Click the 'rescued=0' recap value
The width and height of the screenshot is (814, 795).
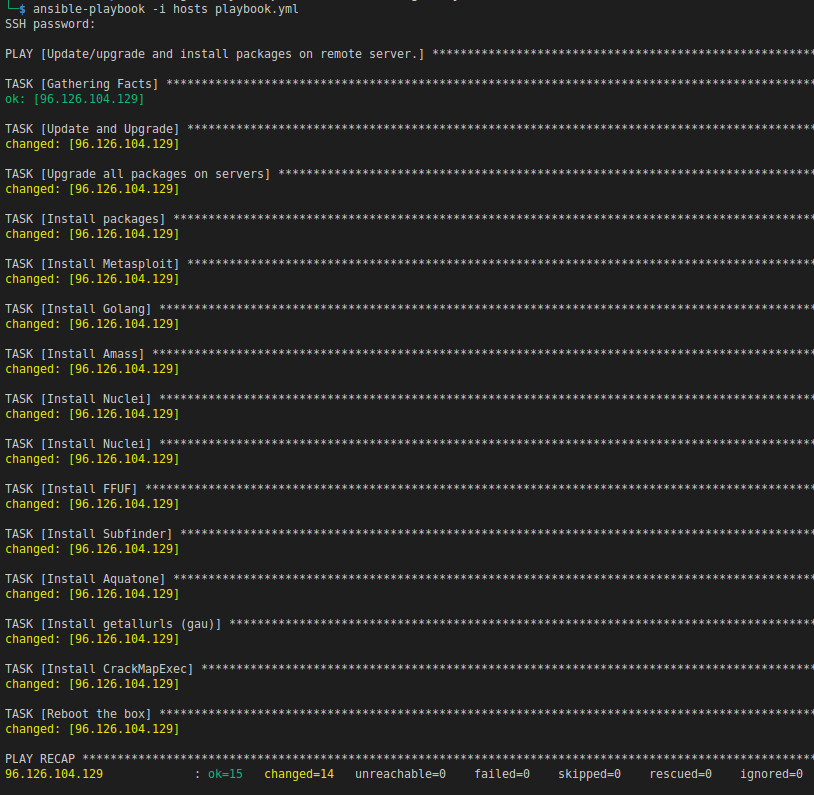click(681, 774)
